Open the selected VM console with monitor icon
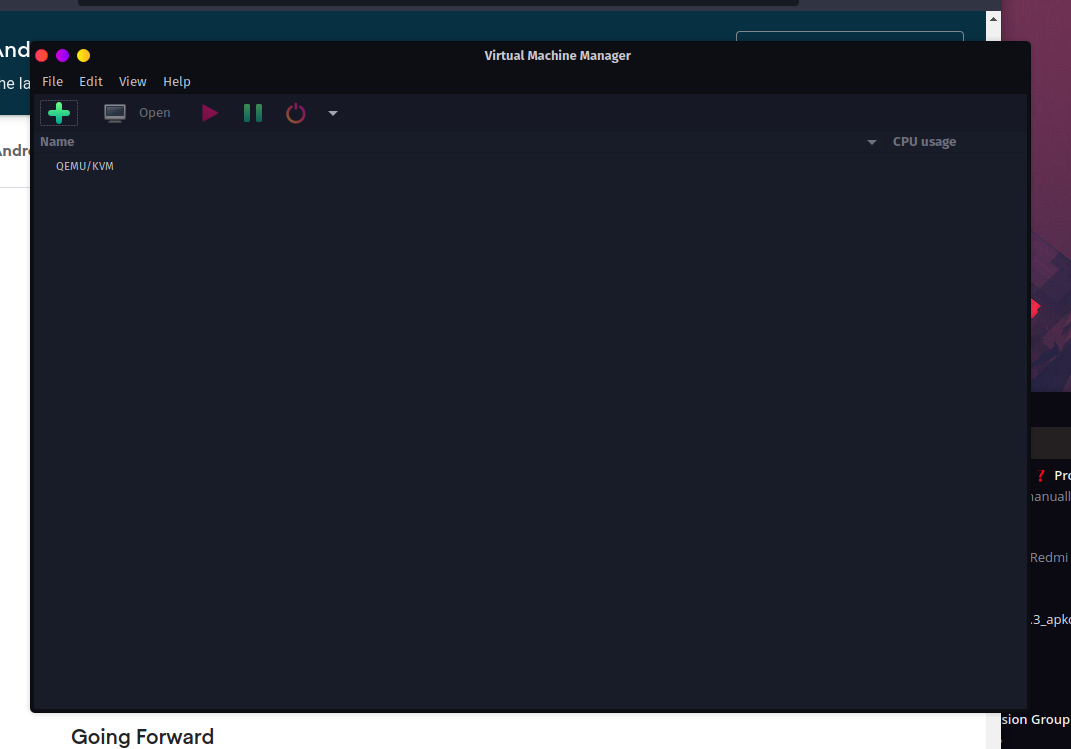1071x749 pixels. tap(115, 113)
